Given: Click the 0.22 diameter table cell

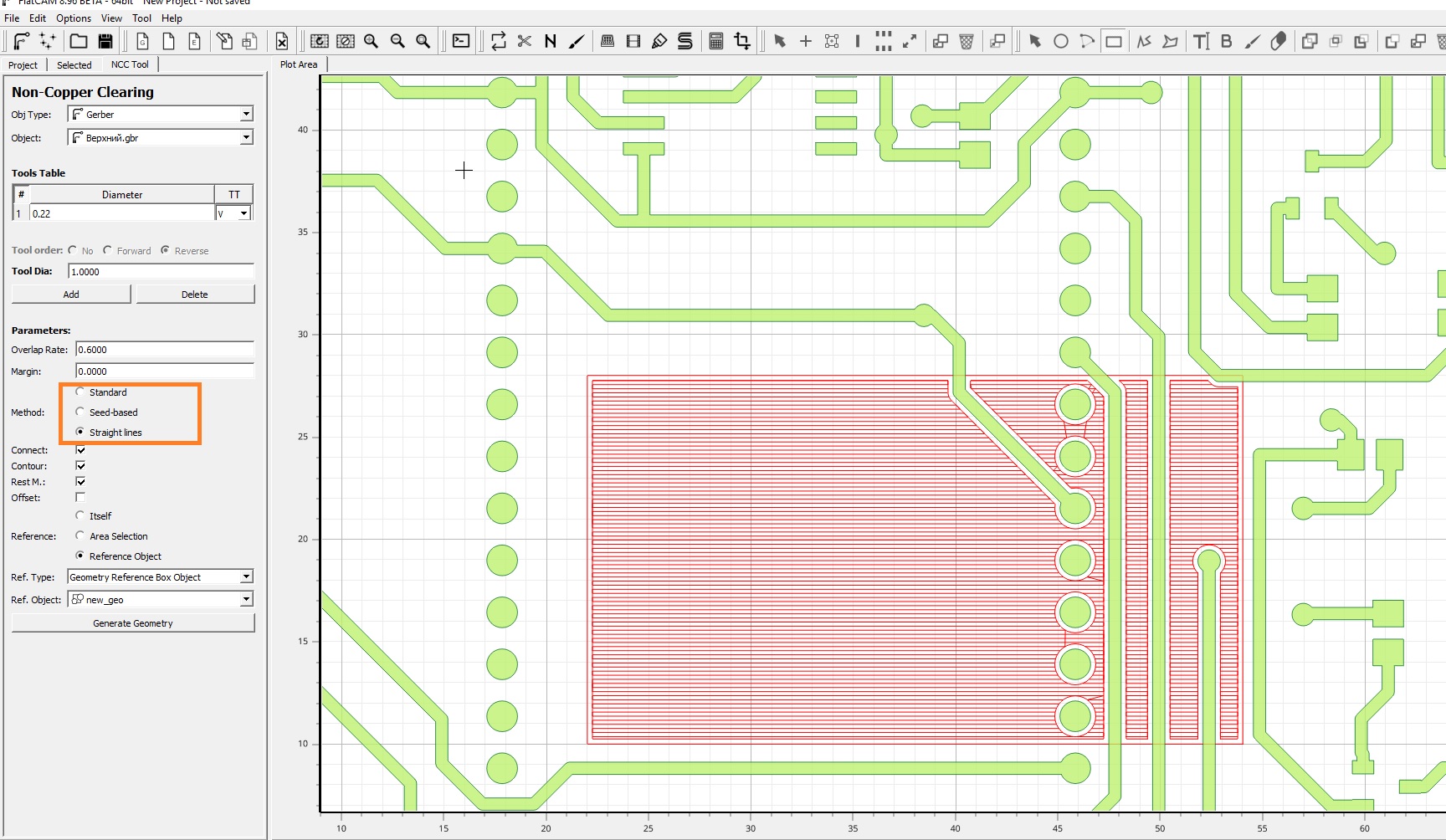Looking at the screenshot, I should (x=122, y=213).
